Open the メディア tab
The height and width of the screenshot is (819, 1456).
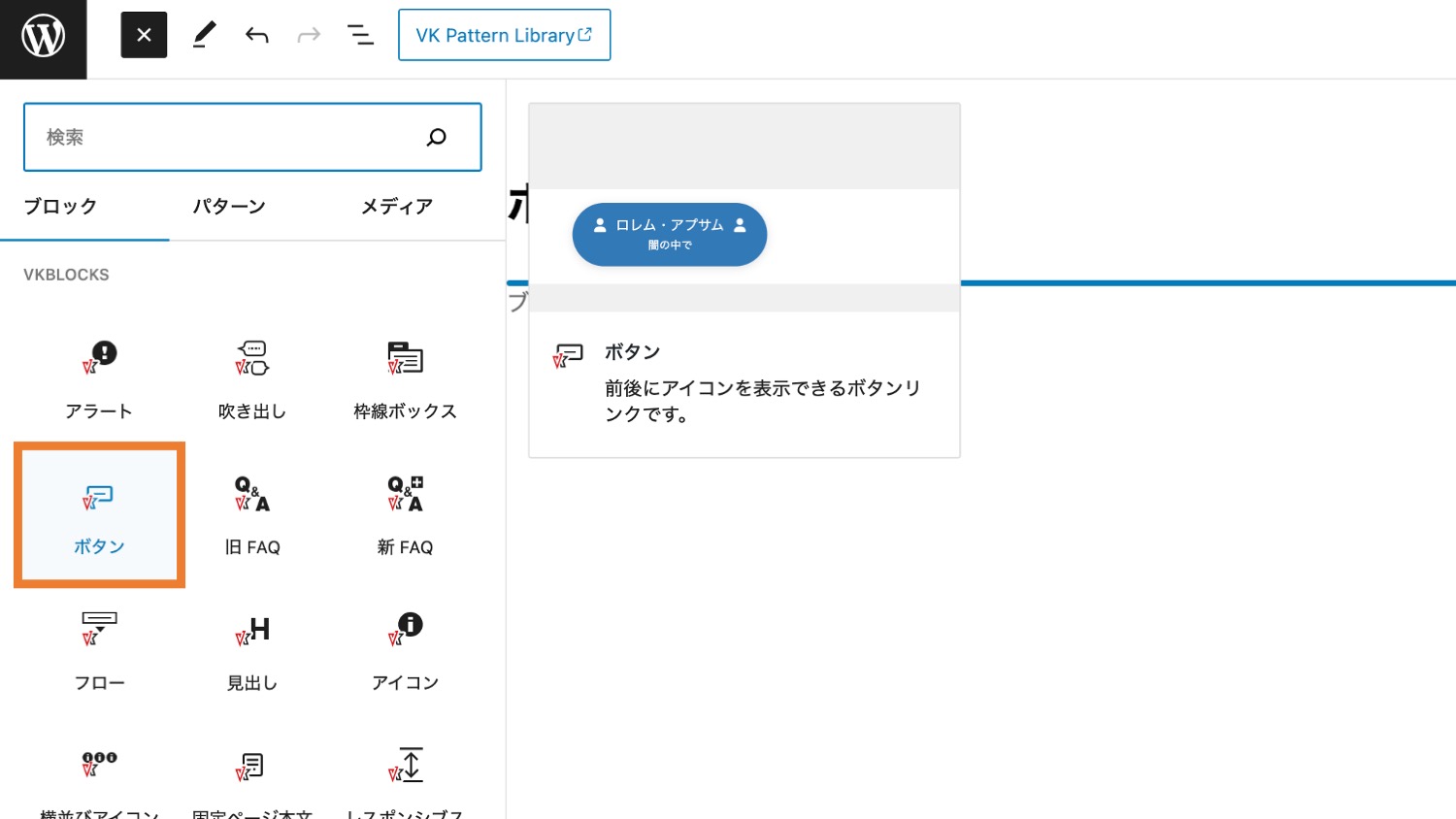point(397,207)
